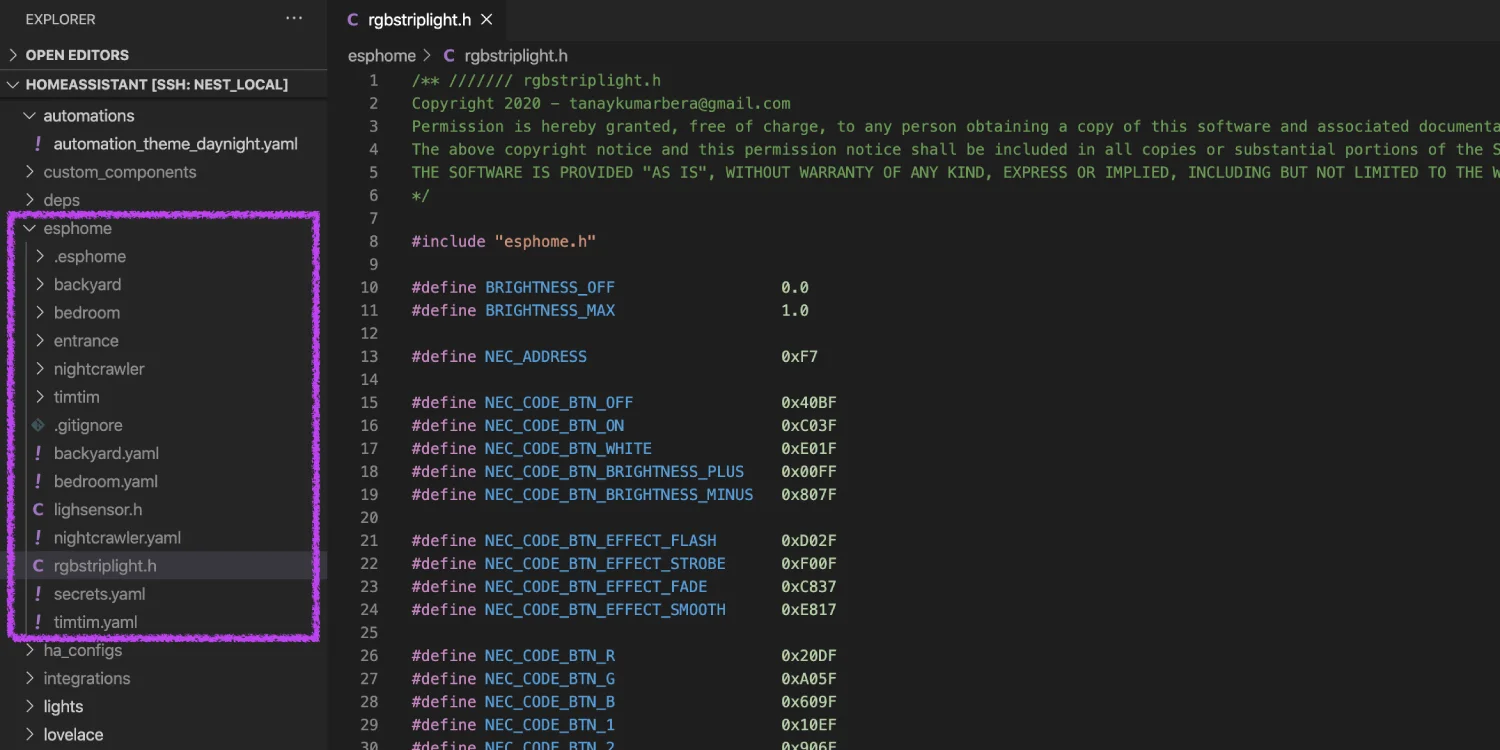Click NEC_CODE_BTN_WHITE macro name
This screenshot has width=1500, height=750.
click(x=568, y=448)
